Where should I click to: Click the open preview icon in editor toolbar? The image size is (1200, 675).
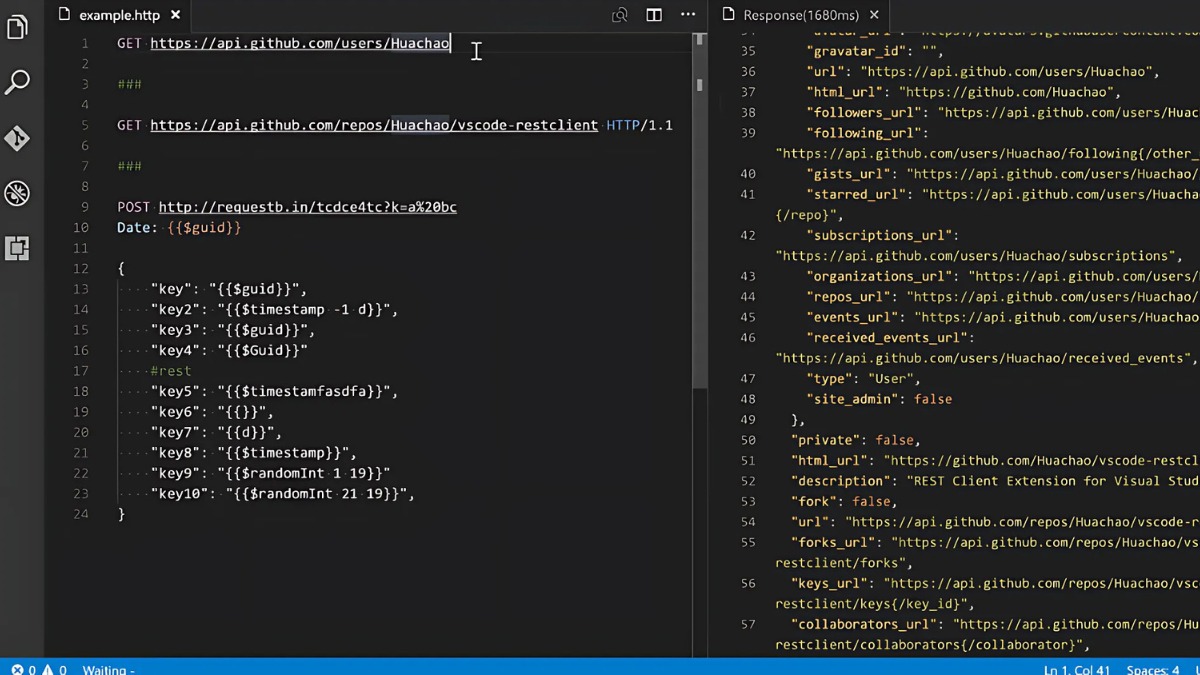click(x=620, y=15)
